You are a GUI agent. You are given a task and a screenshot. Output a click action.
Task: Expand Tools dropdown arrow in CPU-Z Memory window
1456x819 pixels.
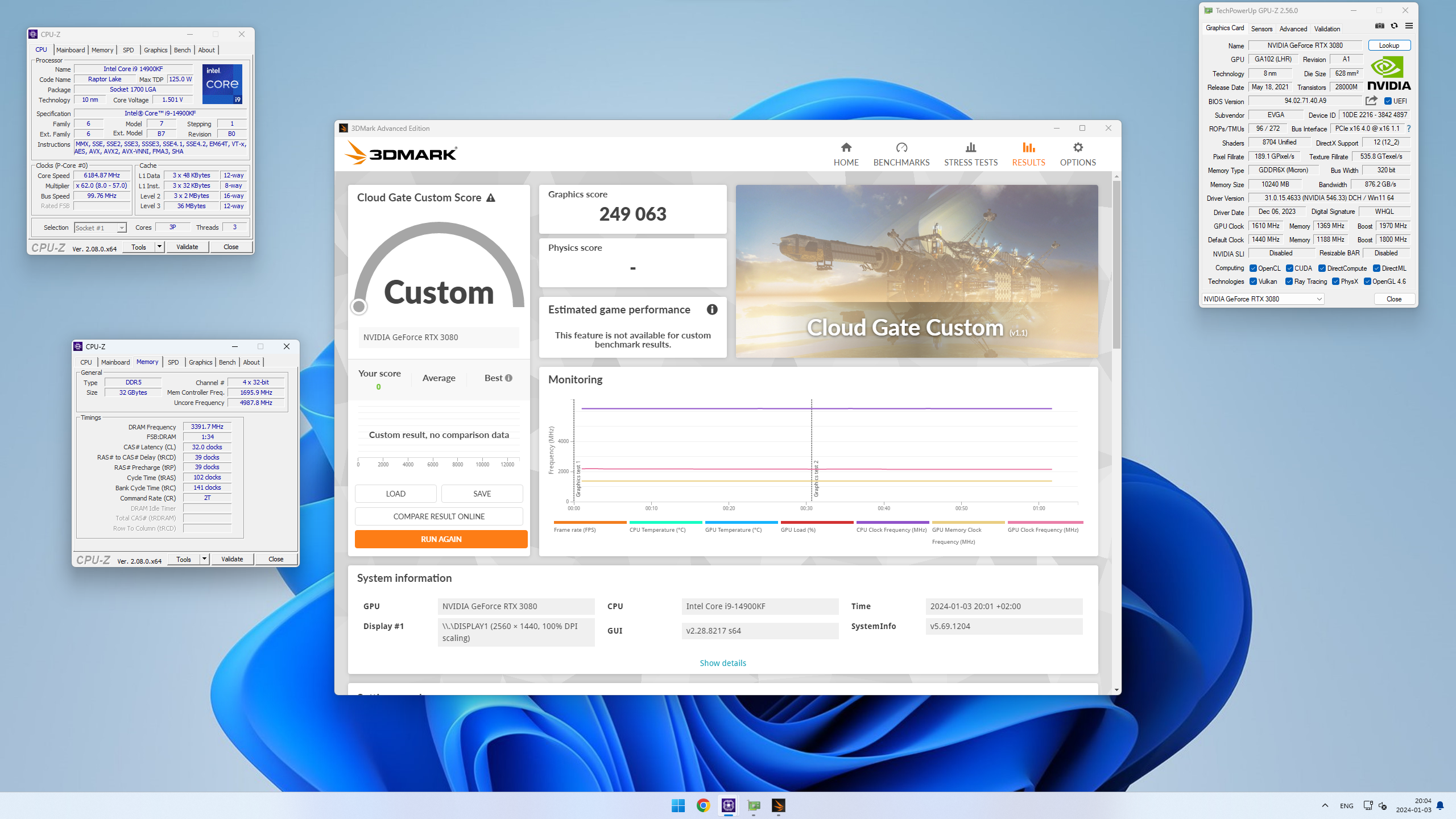coord(204,559)
